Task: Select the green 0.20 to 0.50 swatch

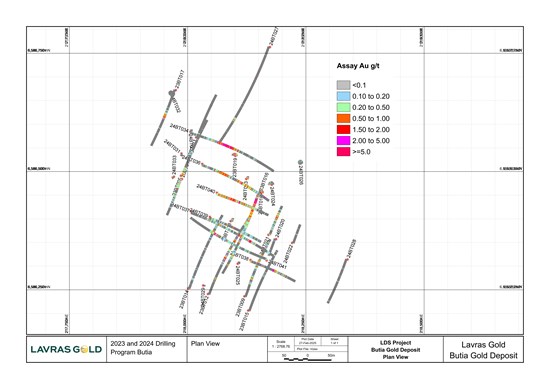Action: (x=343, y=107)
